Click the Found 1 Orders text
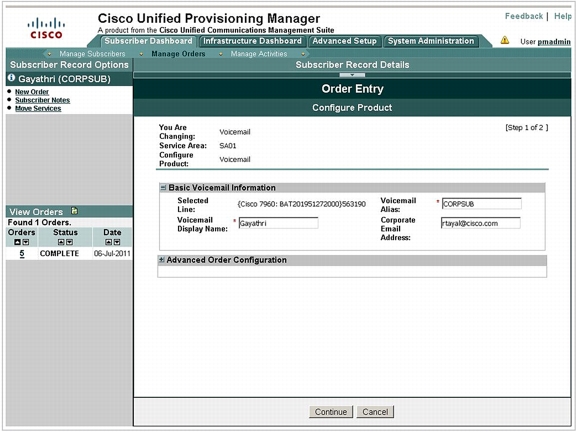The image size is (578, 434). coord(39,222)
